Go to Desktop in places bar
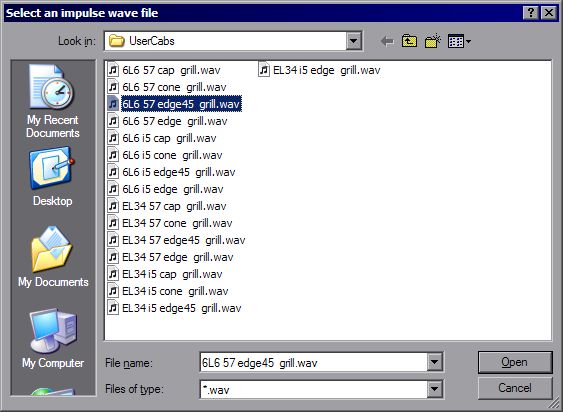 [53, 177]
